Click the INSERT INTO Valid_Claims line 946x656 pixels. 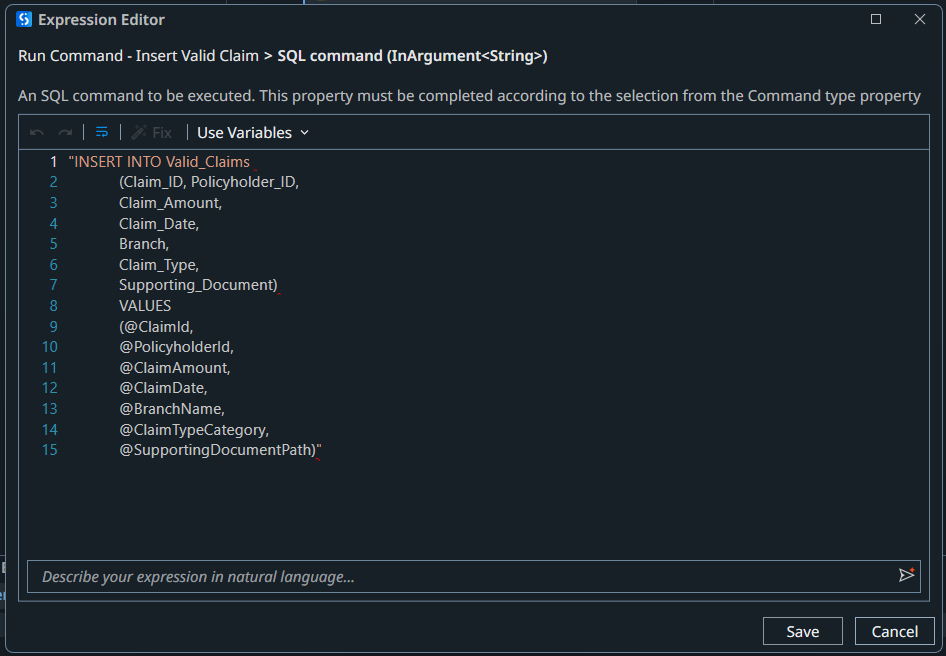pos(160,161)
